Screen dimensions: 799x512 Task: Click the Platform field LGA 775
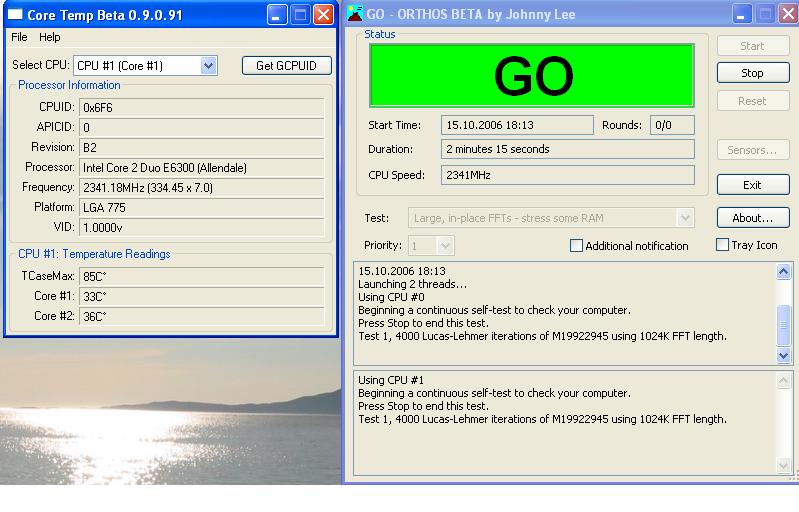[x=202, y=207]
